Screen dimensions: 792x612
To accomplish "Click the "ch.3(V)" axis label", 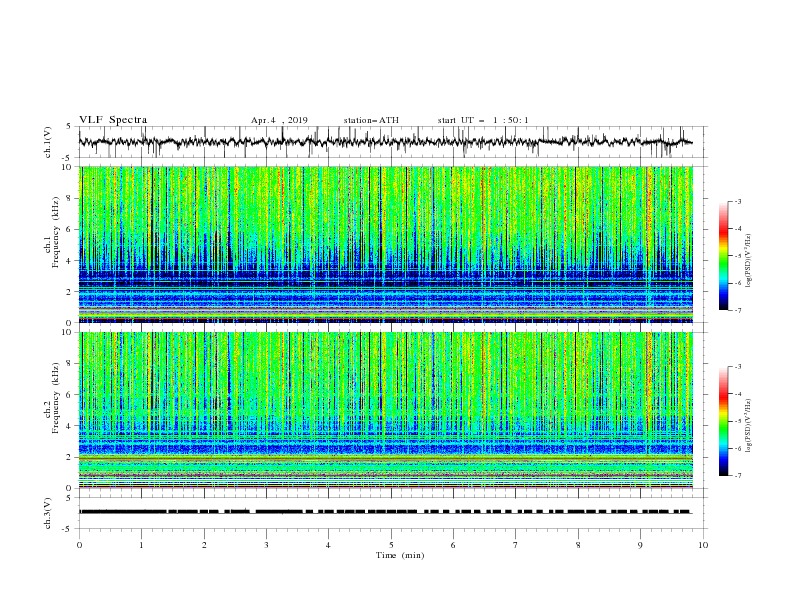I will coord(48,513).
